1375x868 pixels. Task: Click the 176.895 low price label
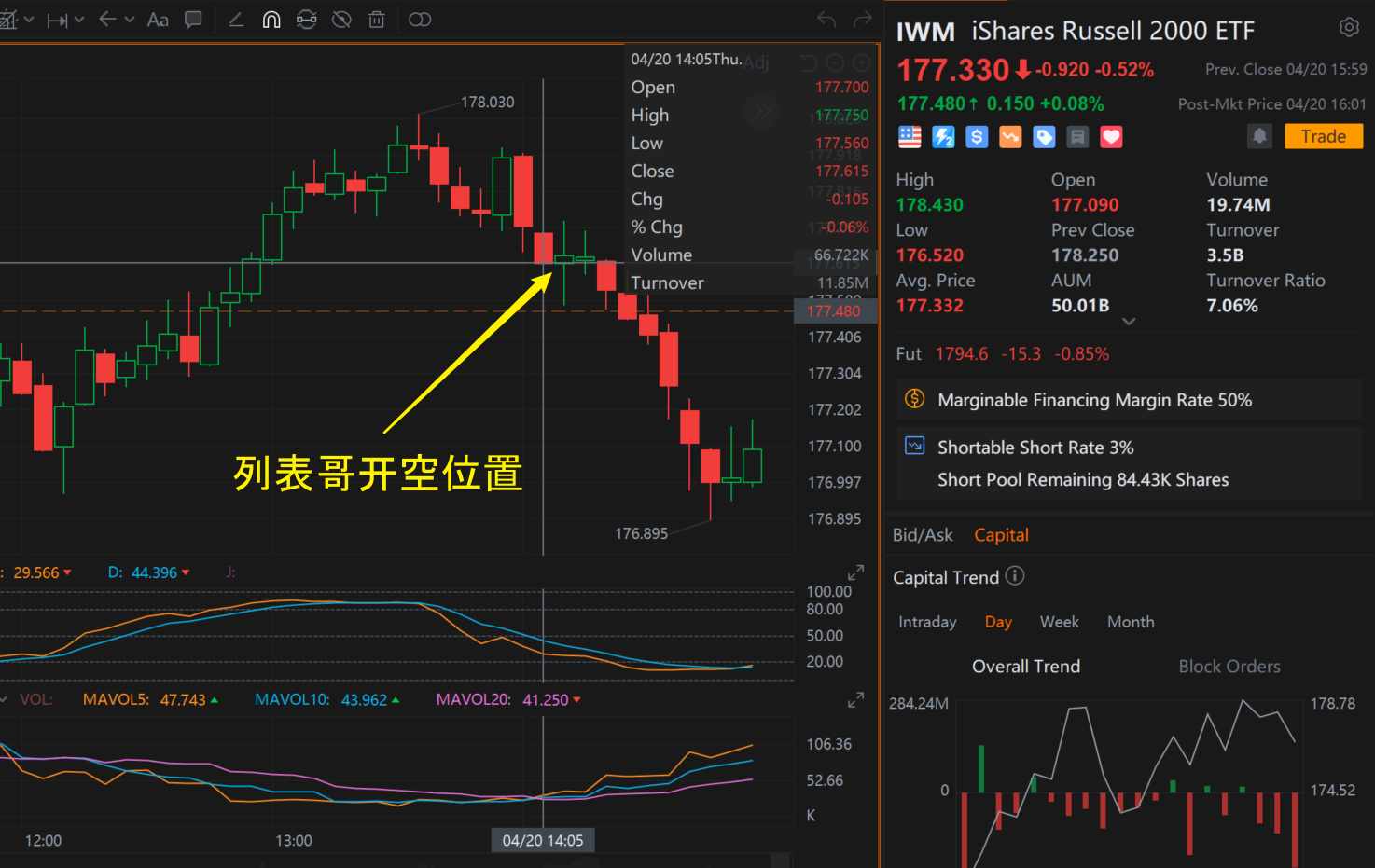point(641,533)
